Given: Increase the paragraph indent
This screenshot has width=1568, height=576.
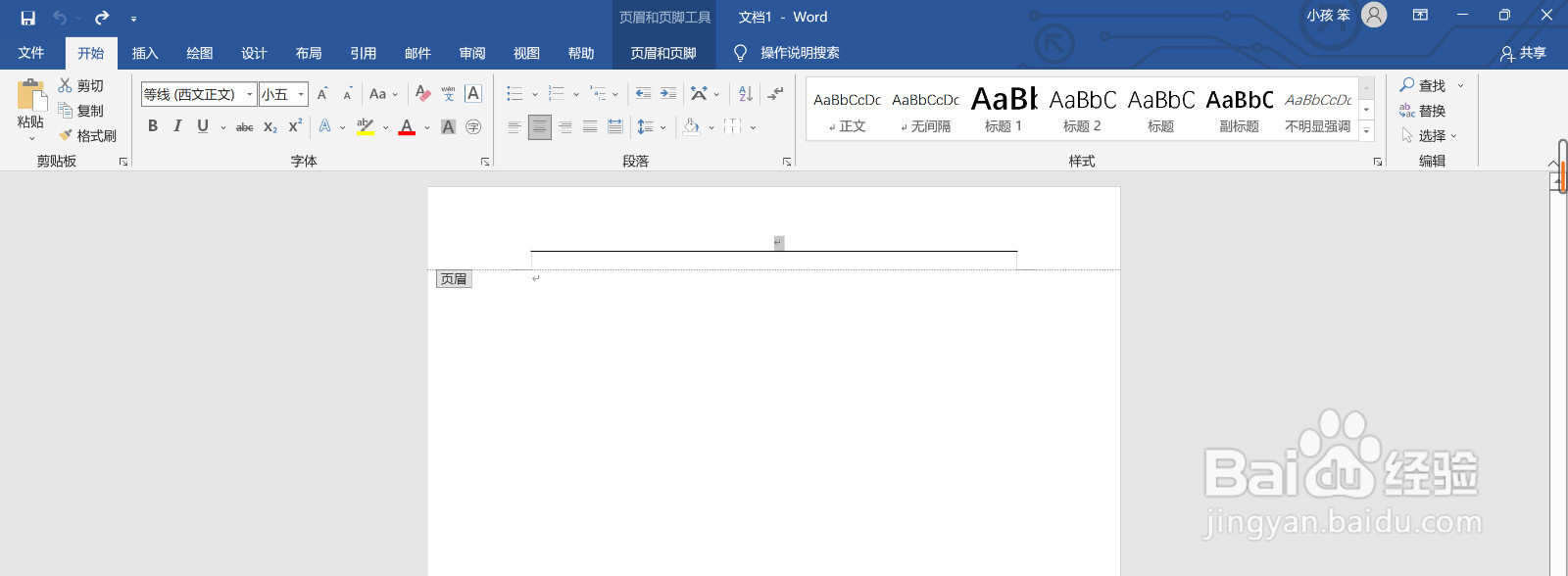Looking at the screenshot, I should pos(668,94).
